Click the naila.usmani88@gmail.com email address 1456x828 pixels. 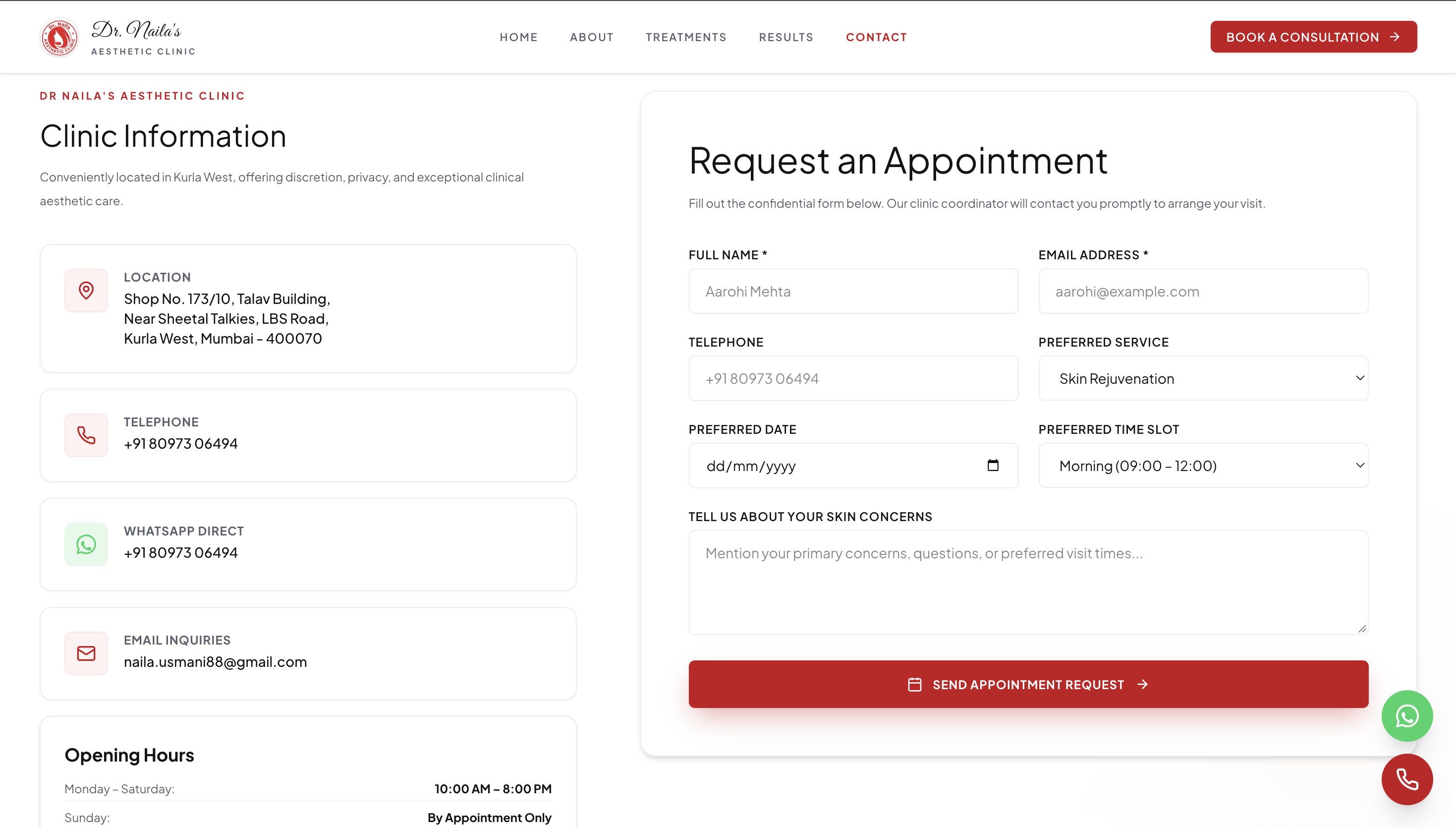[216, 662]
